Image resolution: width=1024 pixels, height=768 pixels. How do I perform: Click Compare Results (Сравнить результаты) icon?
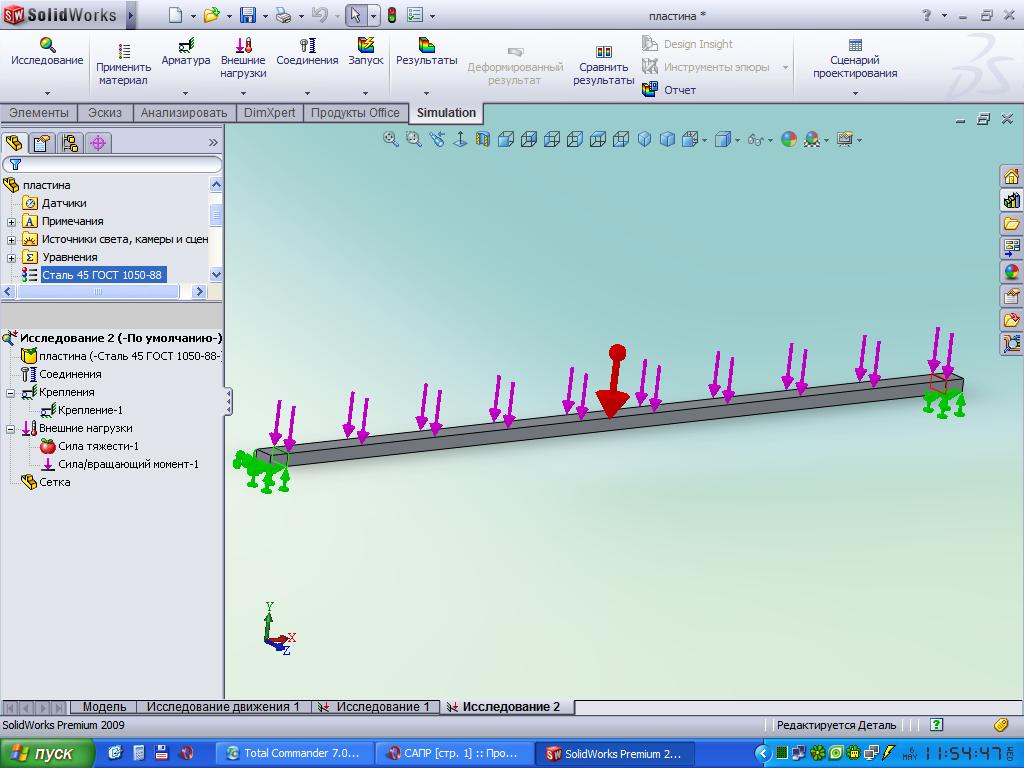click(x=603, y=52)
